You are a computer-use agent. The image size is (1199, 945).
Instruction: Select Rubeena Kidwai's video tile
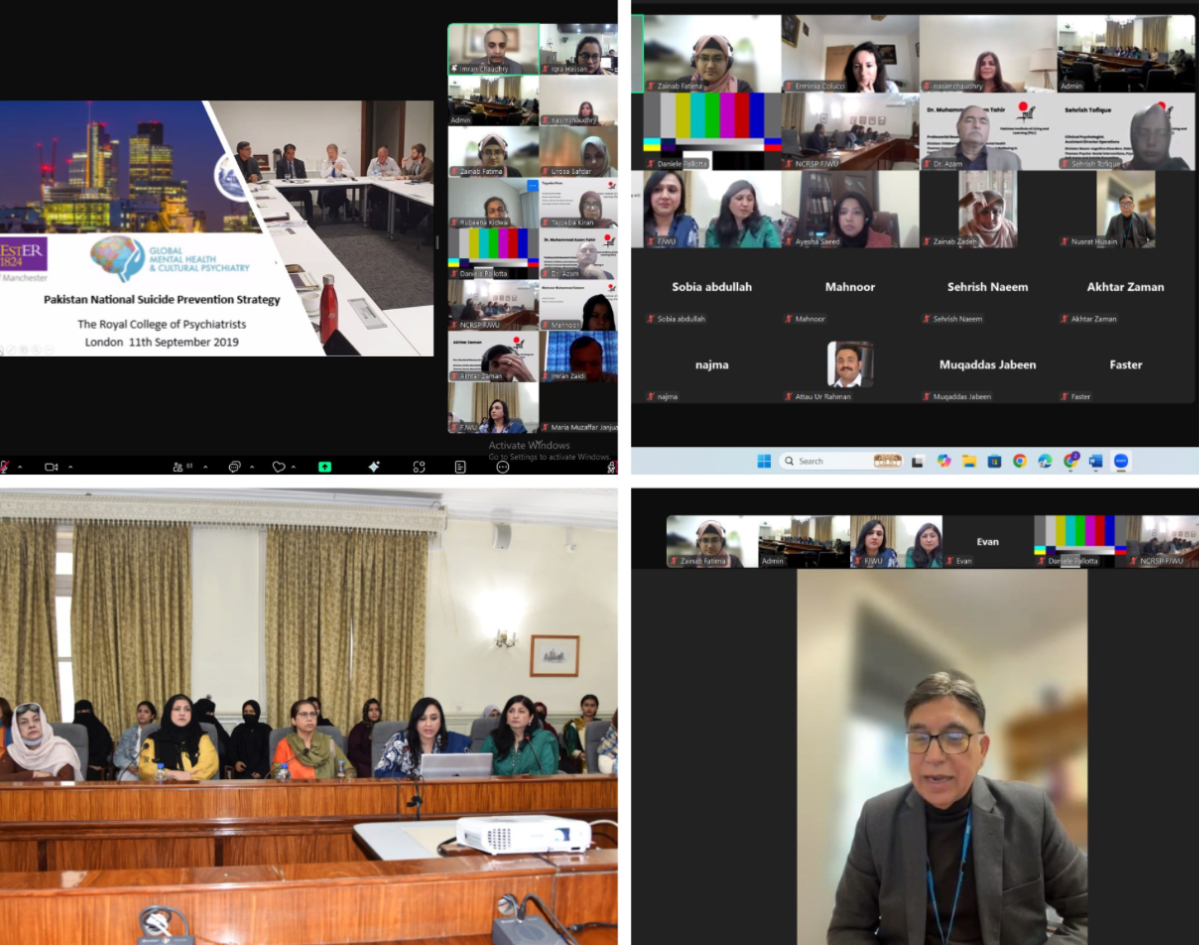pos(493,203)
